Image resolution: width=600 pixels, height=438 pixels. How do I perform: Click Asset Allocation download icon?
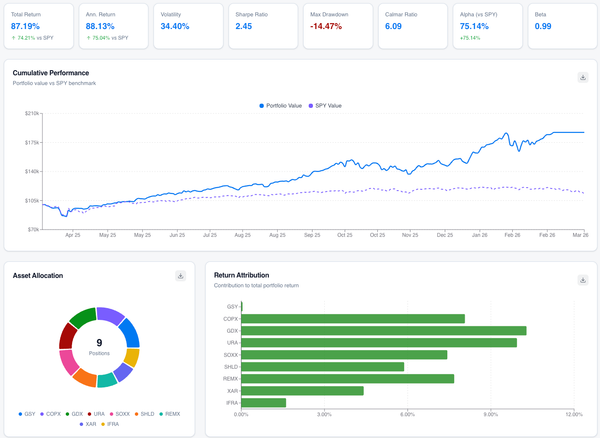180,276
